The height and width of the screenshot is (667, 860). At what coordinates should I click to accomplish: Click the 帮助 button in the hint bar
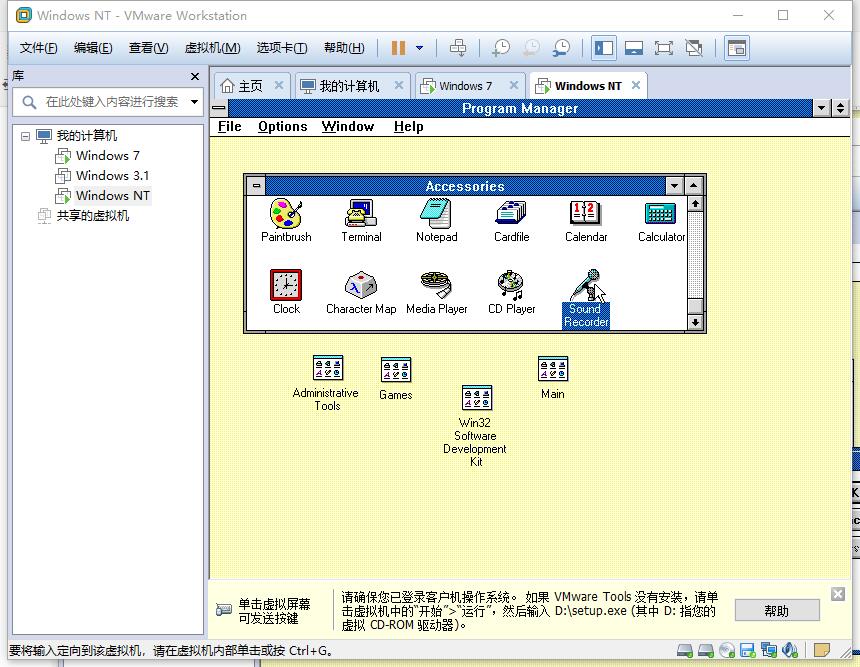[x=777, y=611]
